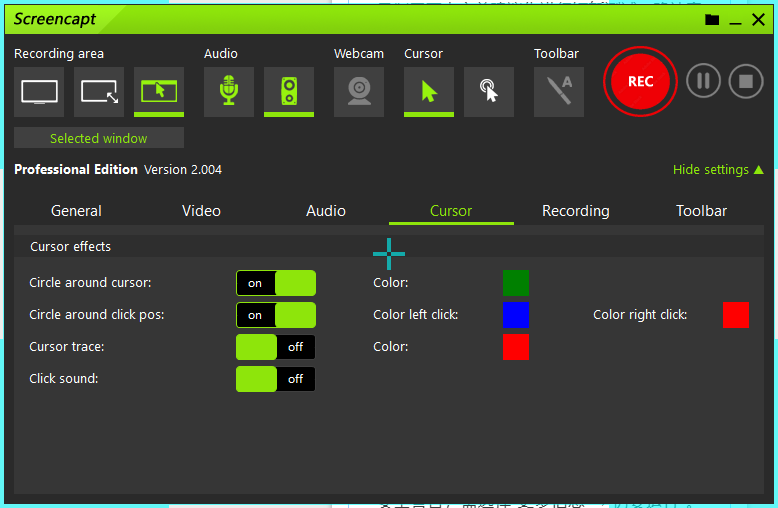Toggle microphone audio recording

229,92
